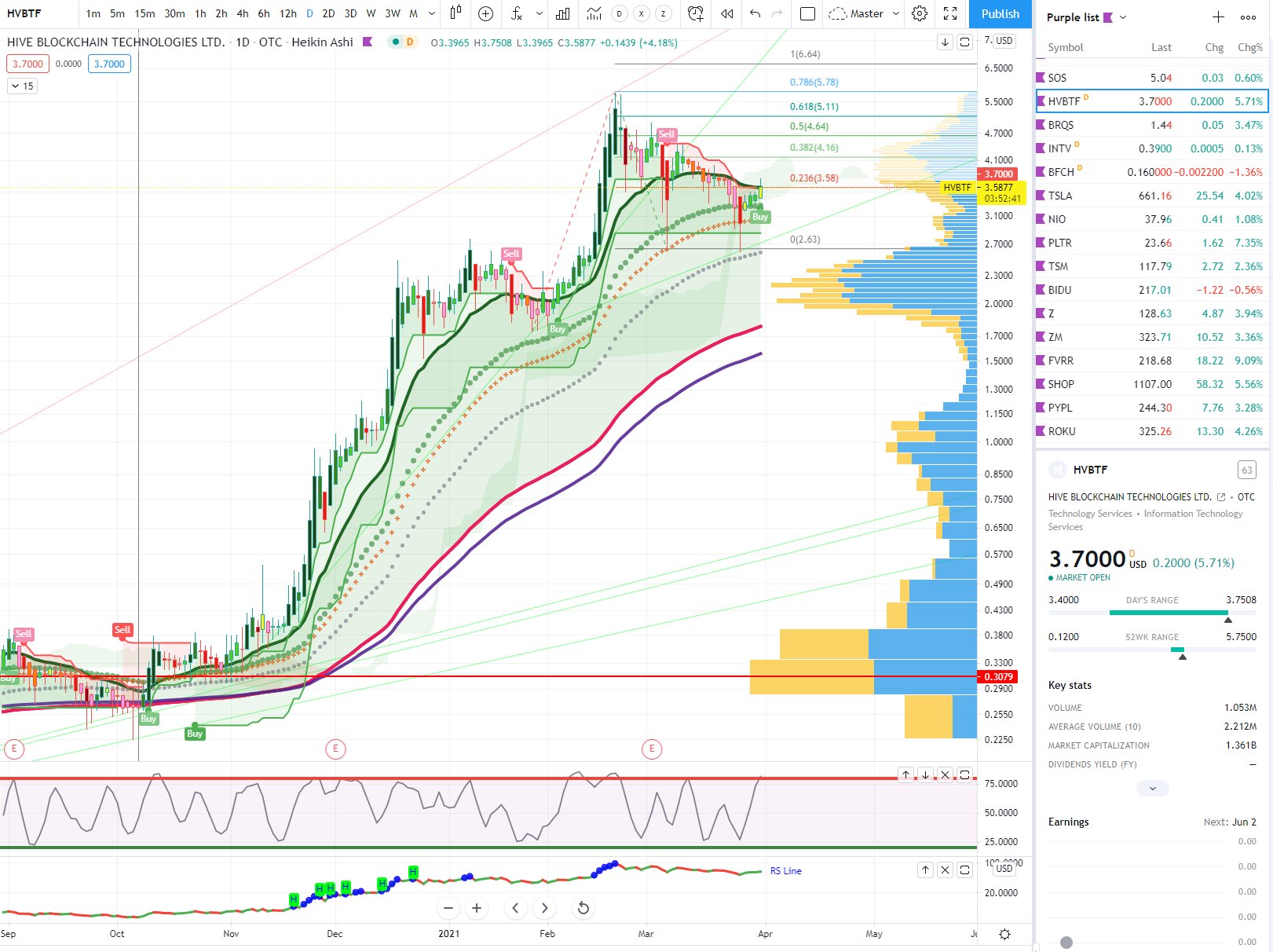Start bar replay rewind icon
1273x952 pixels.
(x=727, y=13)
